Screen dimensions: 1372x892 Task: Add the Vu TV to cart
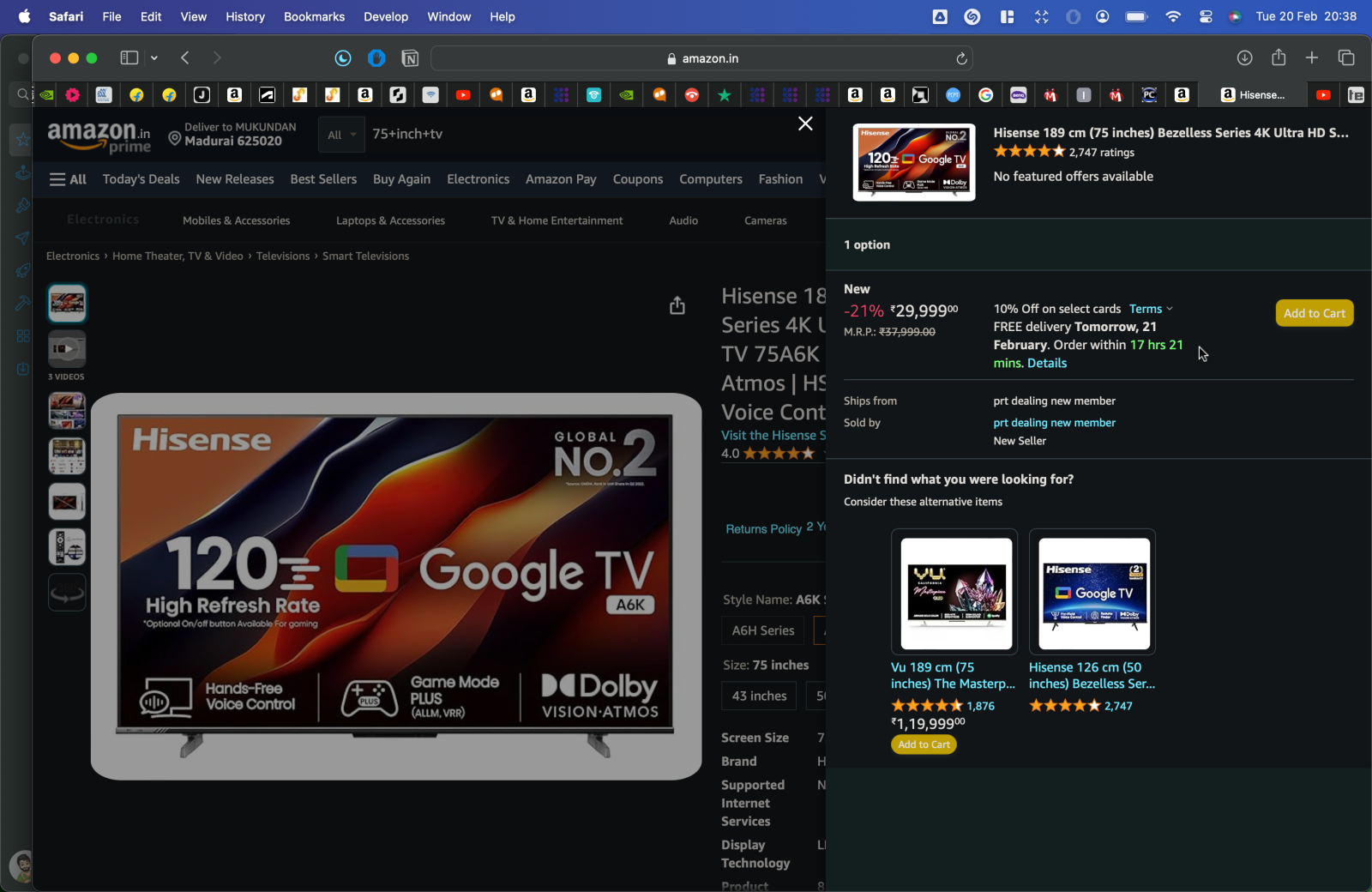click(924, 744)
